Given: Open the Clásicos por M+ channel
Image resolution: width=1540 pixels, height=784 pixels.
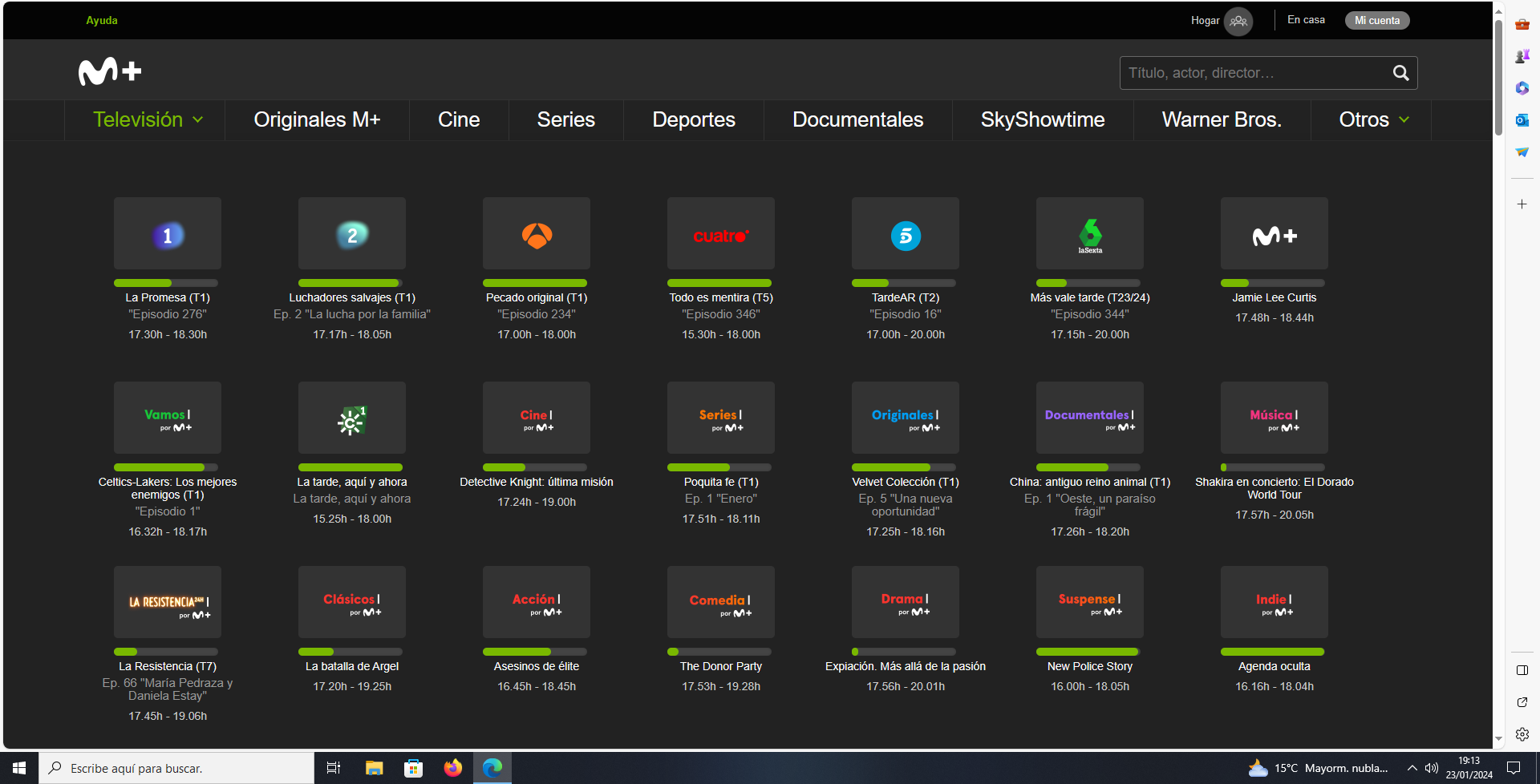Looking at the screenshot, I should tap(352, 602).
